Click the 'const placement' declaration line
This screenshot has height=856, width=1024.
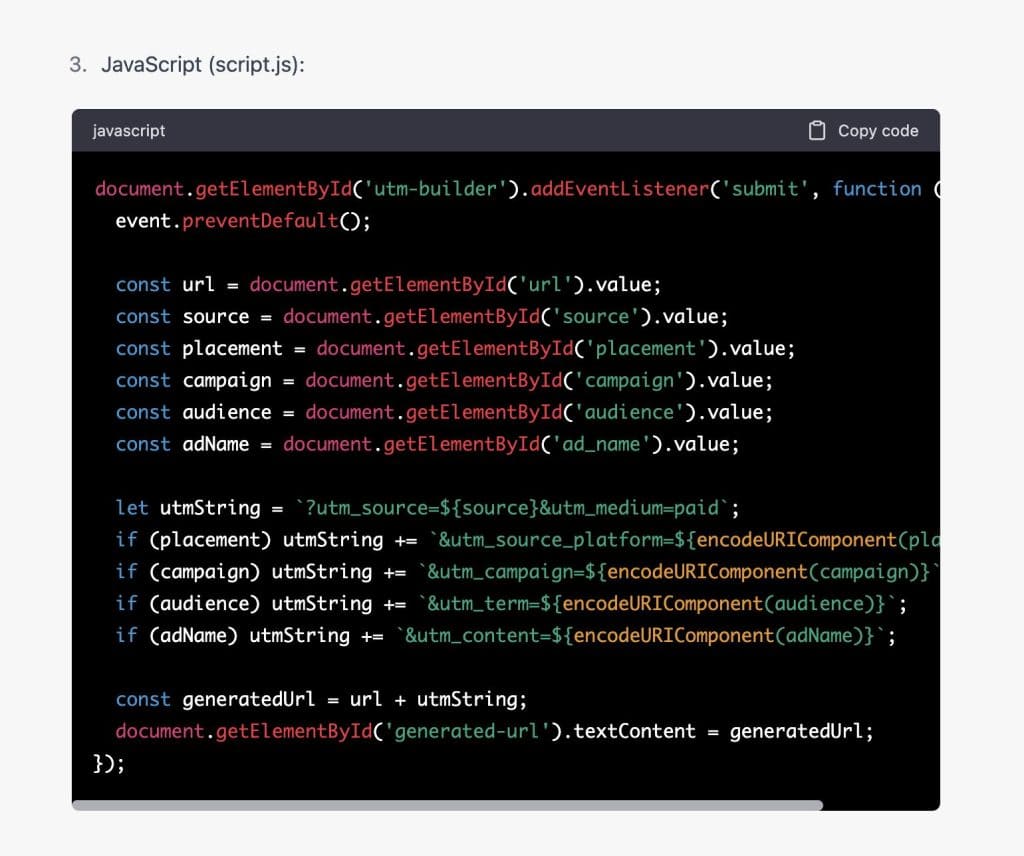coord(455,349)
